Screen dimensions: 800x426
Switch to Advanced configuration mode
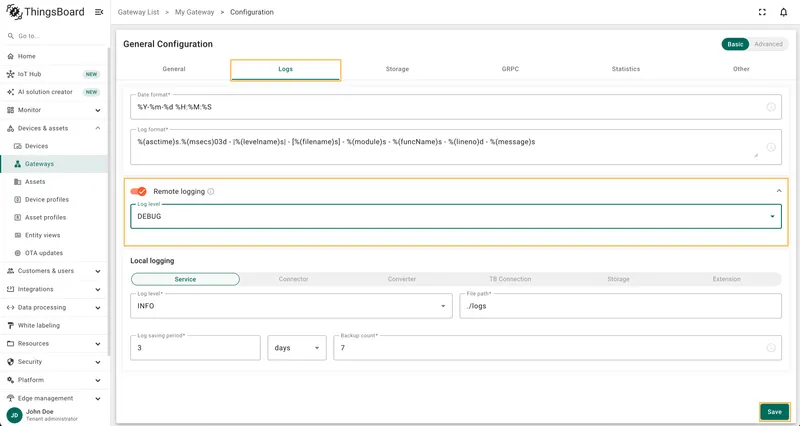pyautogui.click(x=768, y=44)
